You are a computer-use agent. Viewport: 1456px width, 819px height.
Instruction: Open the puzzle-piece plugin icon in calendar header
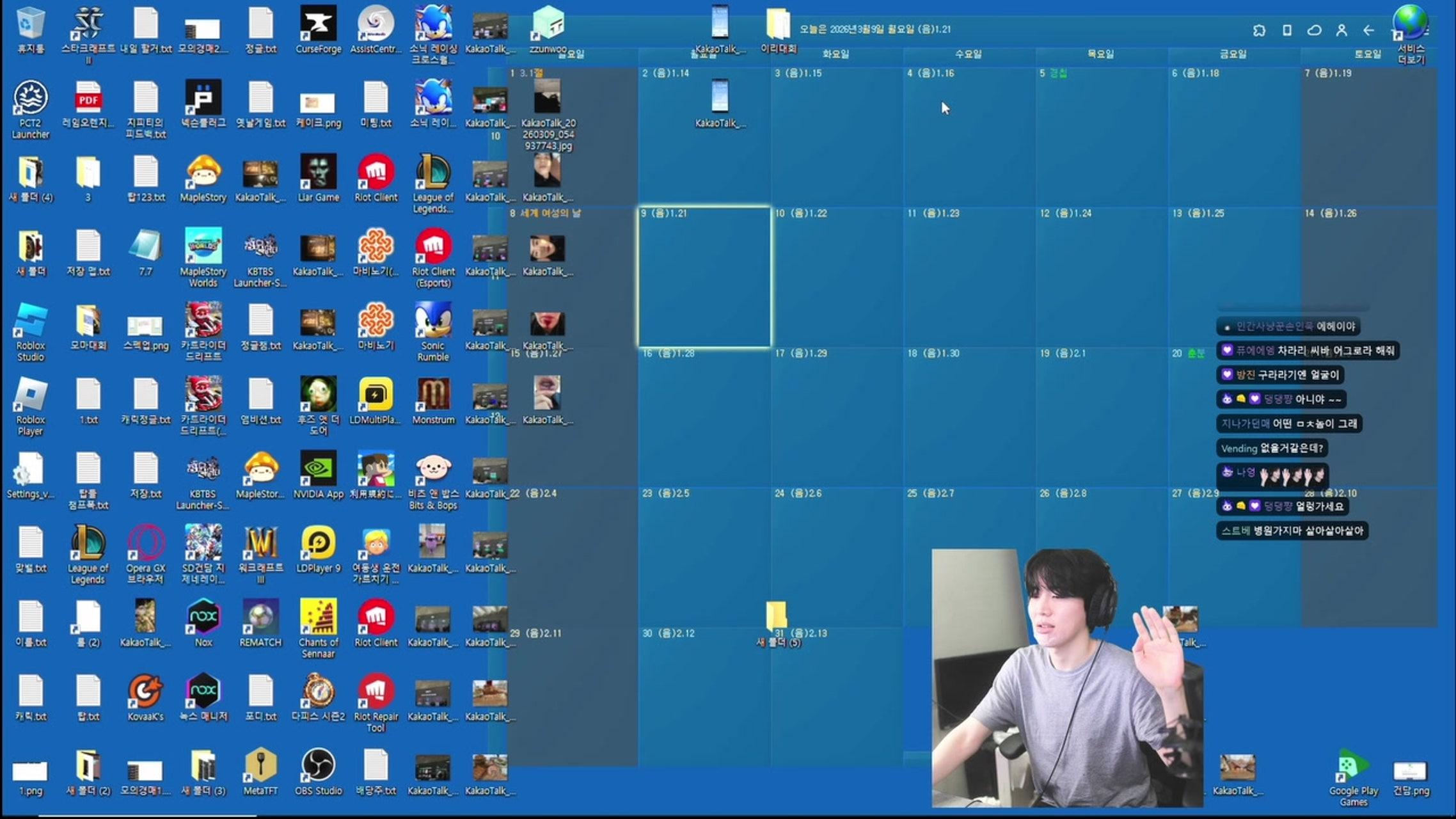(x=1259, y=30)
